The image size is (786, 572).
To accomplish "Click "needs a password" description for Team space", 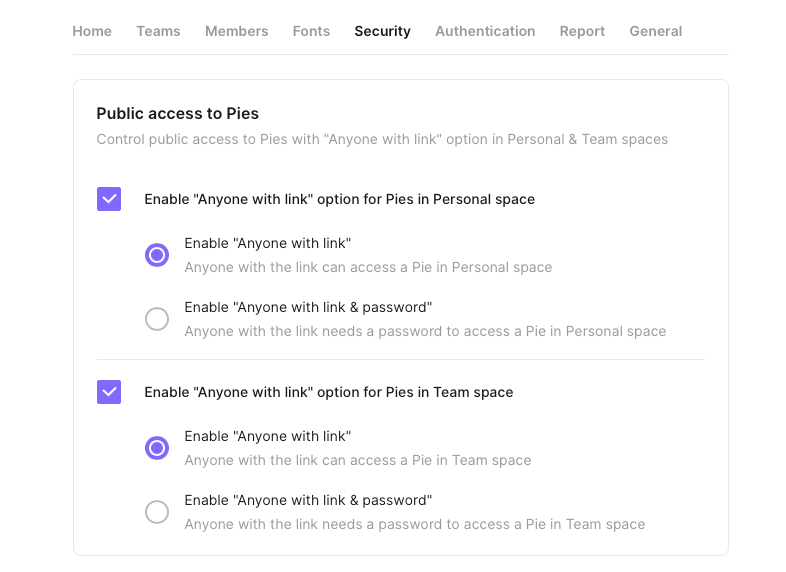I will (414, 524).
